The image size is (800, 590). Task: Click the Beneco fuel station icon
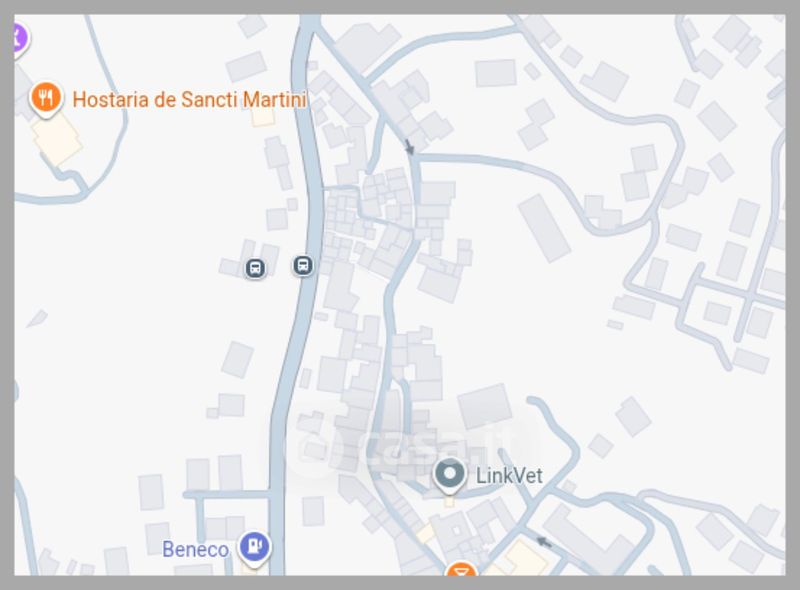[x=255, y=548]
